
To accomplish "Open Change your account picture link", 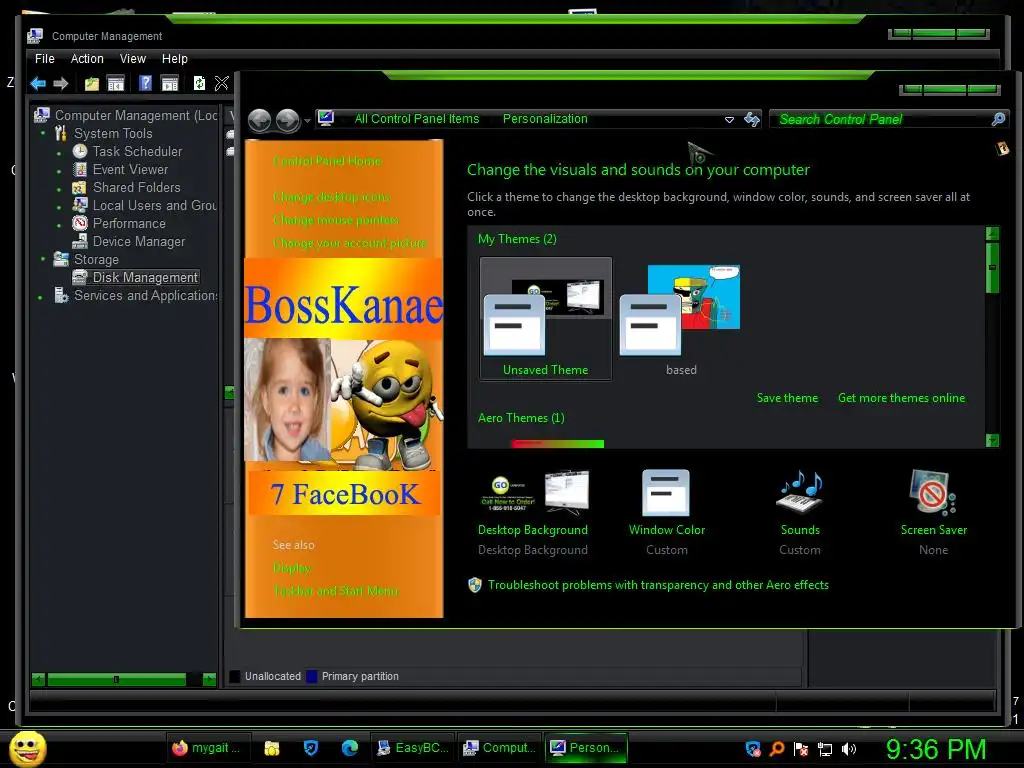I will pos(349,243).
